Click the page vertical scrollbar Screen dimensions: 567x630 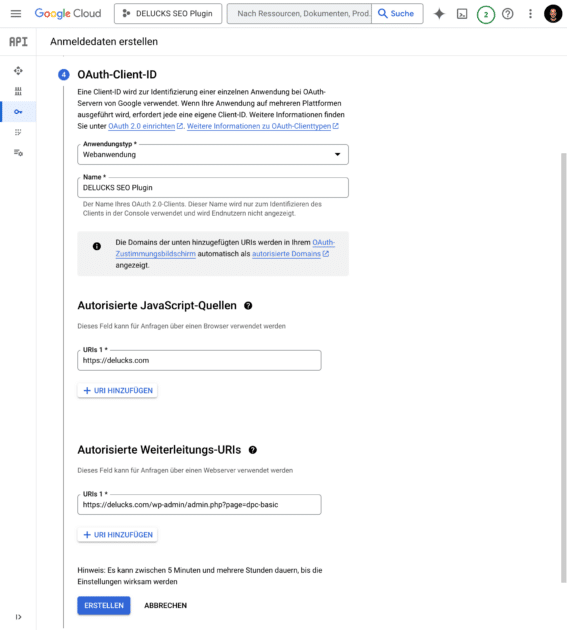(x=563, y=368)
